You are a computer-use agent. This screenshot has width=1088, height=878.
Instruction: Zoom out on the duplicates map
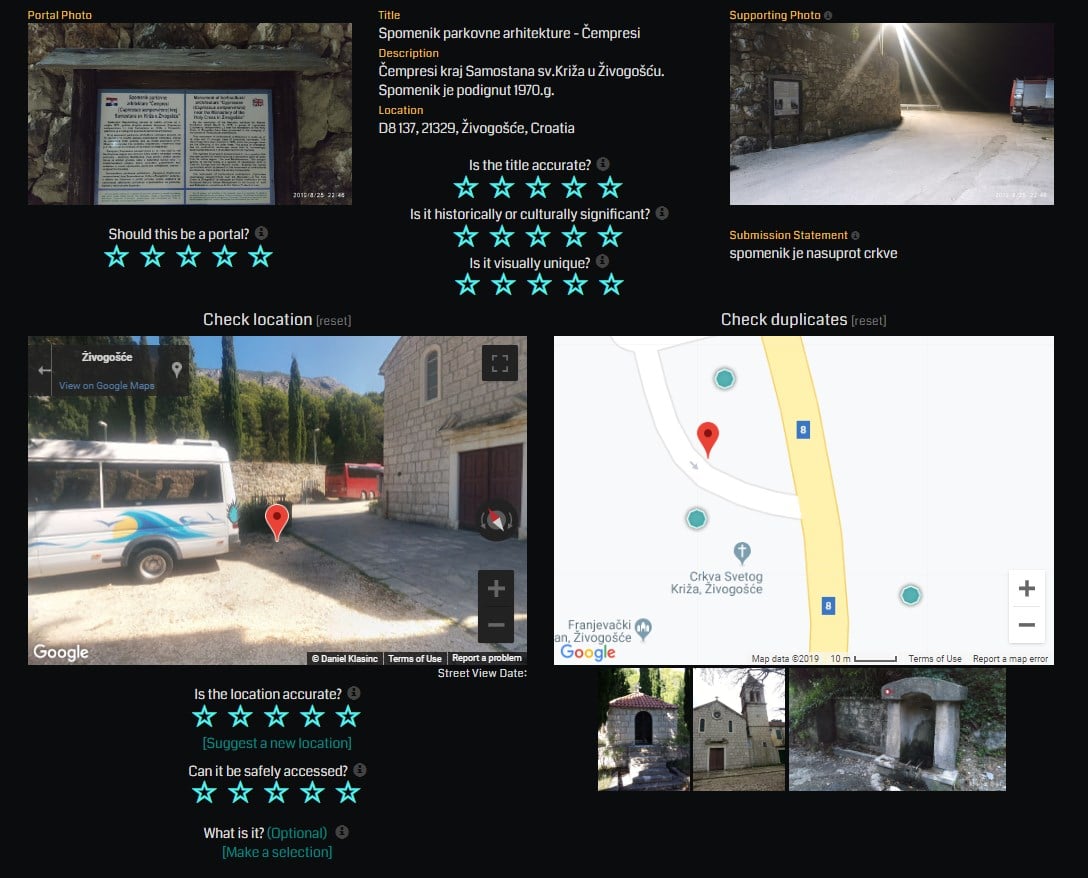[x=1027, y=625]
